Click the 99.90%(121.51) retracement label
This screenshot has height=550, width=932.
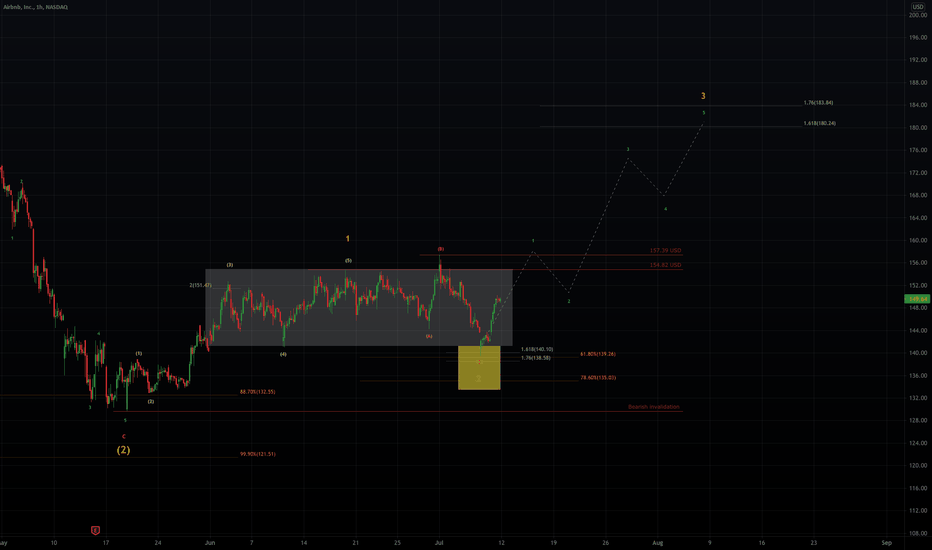pos(257,454)
